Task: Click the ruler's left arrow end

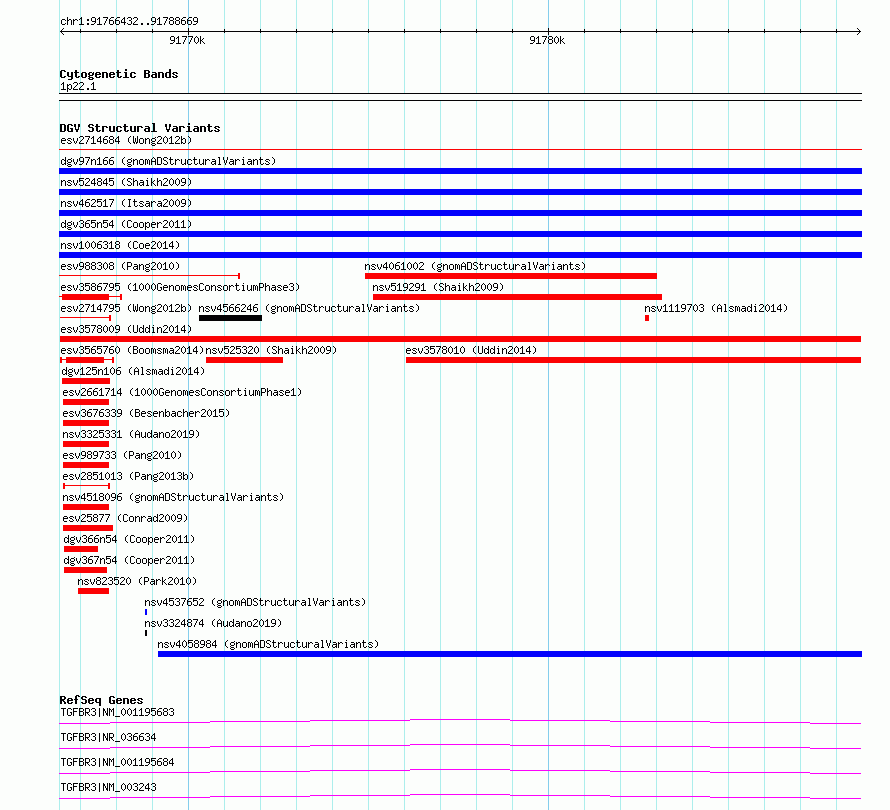Action: point(62,31)
